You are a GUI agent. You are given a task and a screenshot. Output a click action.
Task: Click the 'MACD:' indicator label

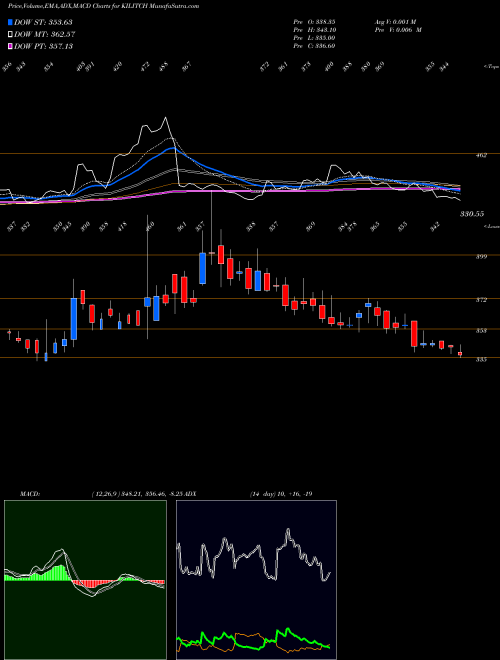pyautogui.click(x=29, y=494)
